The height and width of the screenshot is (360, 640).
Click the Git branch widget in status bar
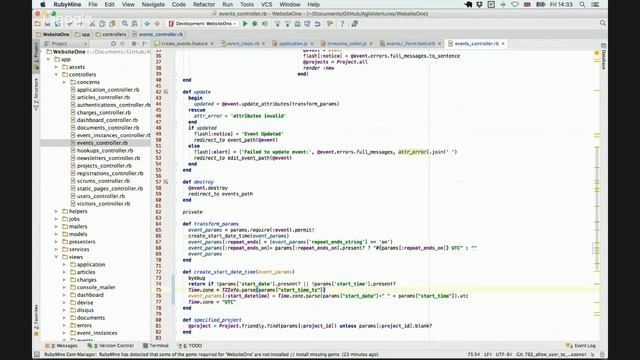551,355
